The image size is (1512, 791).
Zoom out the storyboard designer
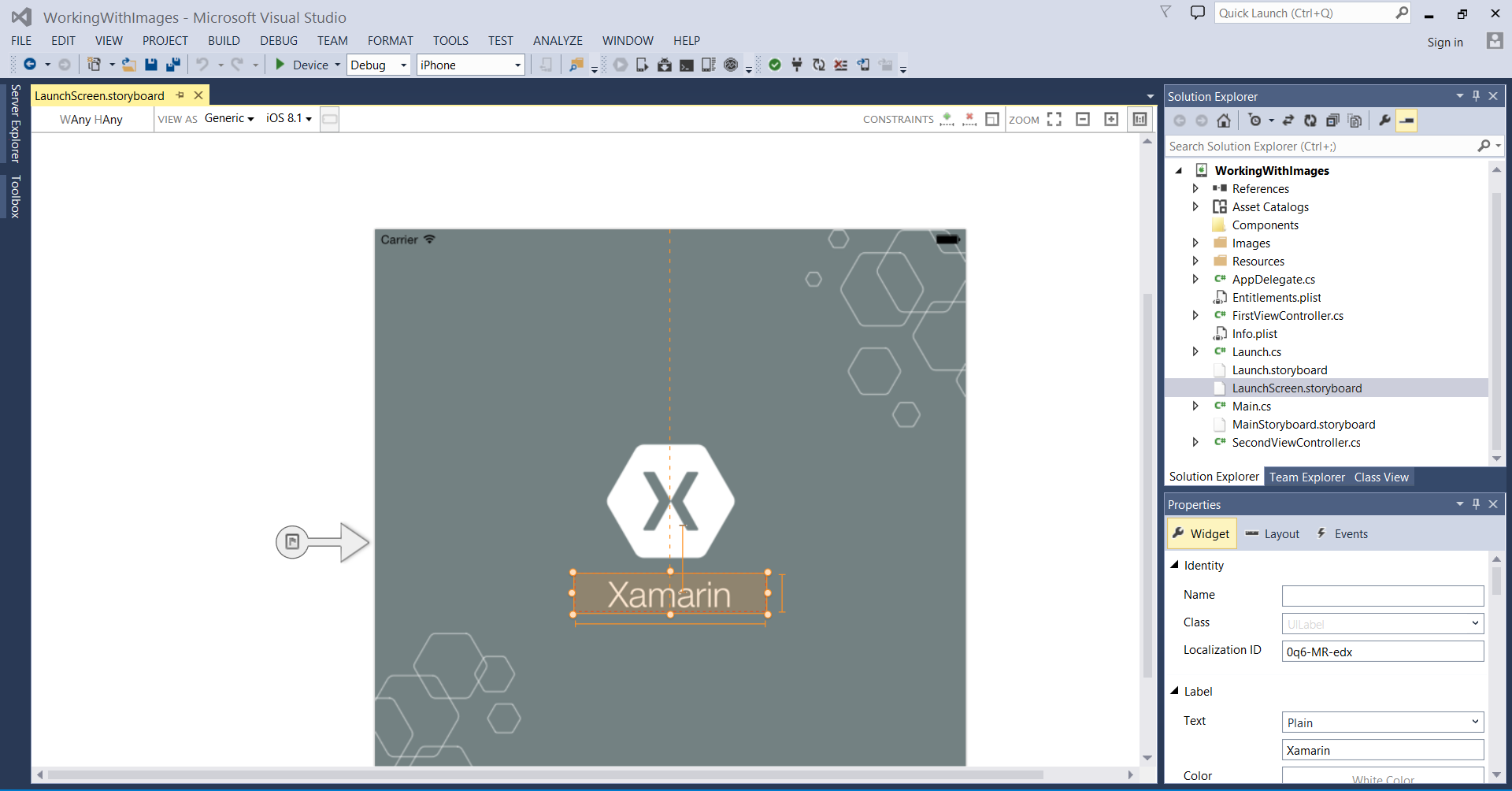pos(1083,119)
